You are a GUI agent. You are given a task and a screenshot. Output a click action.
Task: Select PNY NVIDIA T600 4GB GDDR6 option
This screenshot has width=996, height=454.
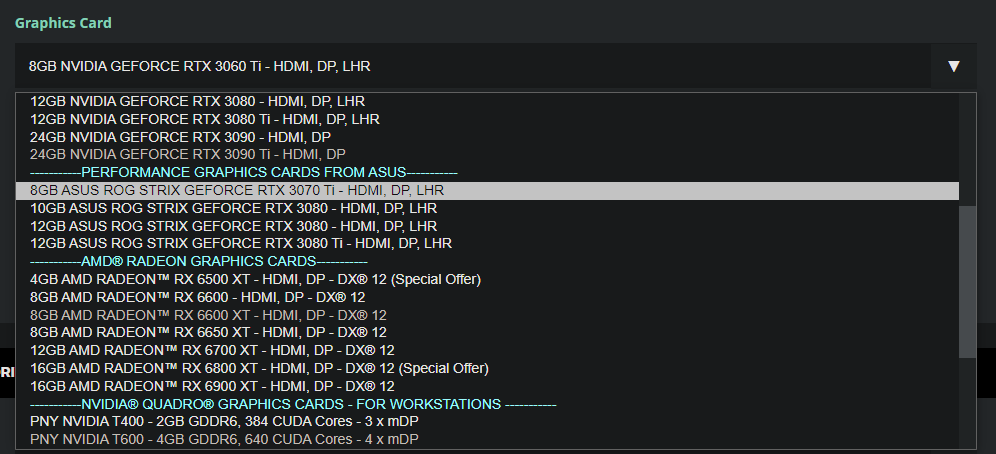[487, 439]
